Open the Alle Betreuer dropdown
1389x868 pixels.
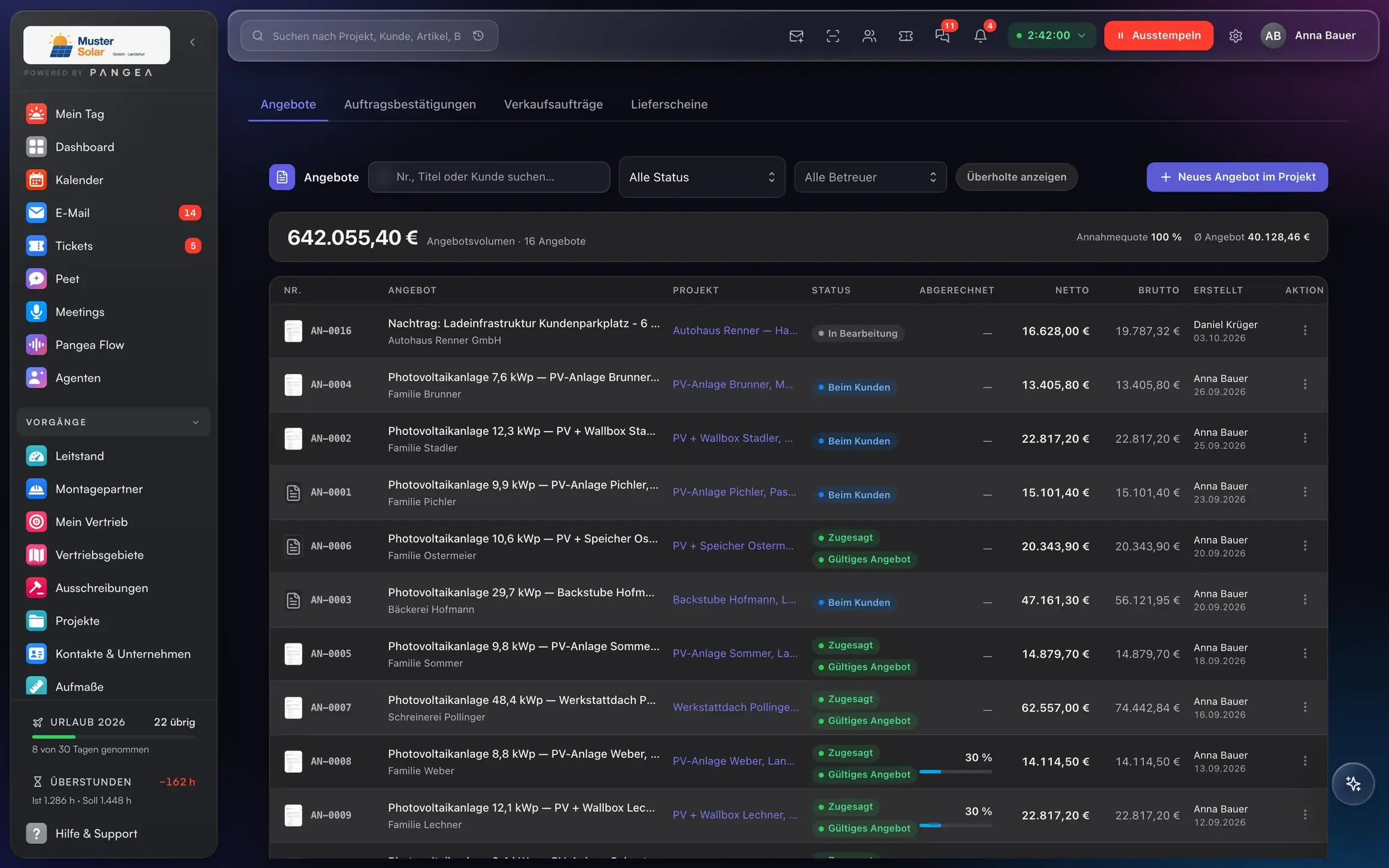point(870,177)
